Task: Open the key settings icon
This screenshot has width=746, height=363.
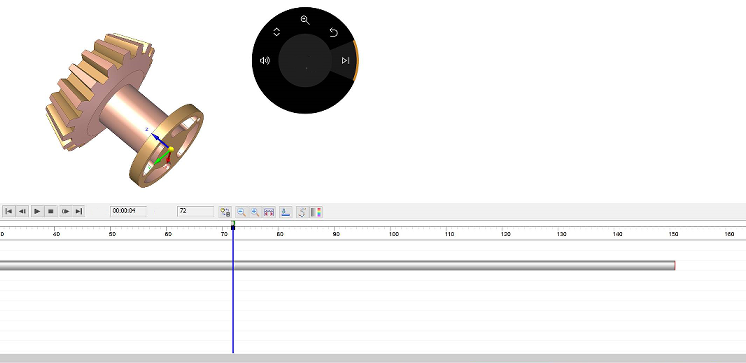Action: coord(225,212)
